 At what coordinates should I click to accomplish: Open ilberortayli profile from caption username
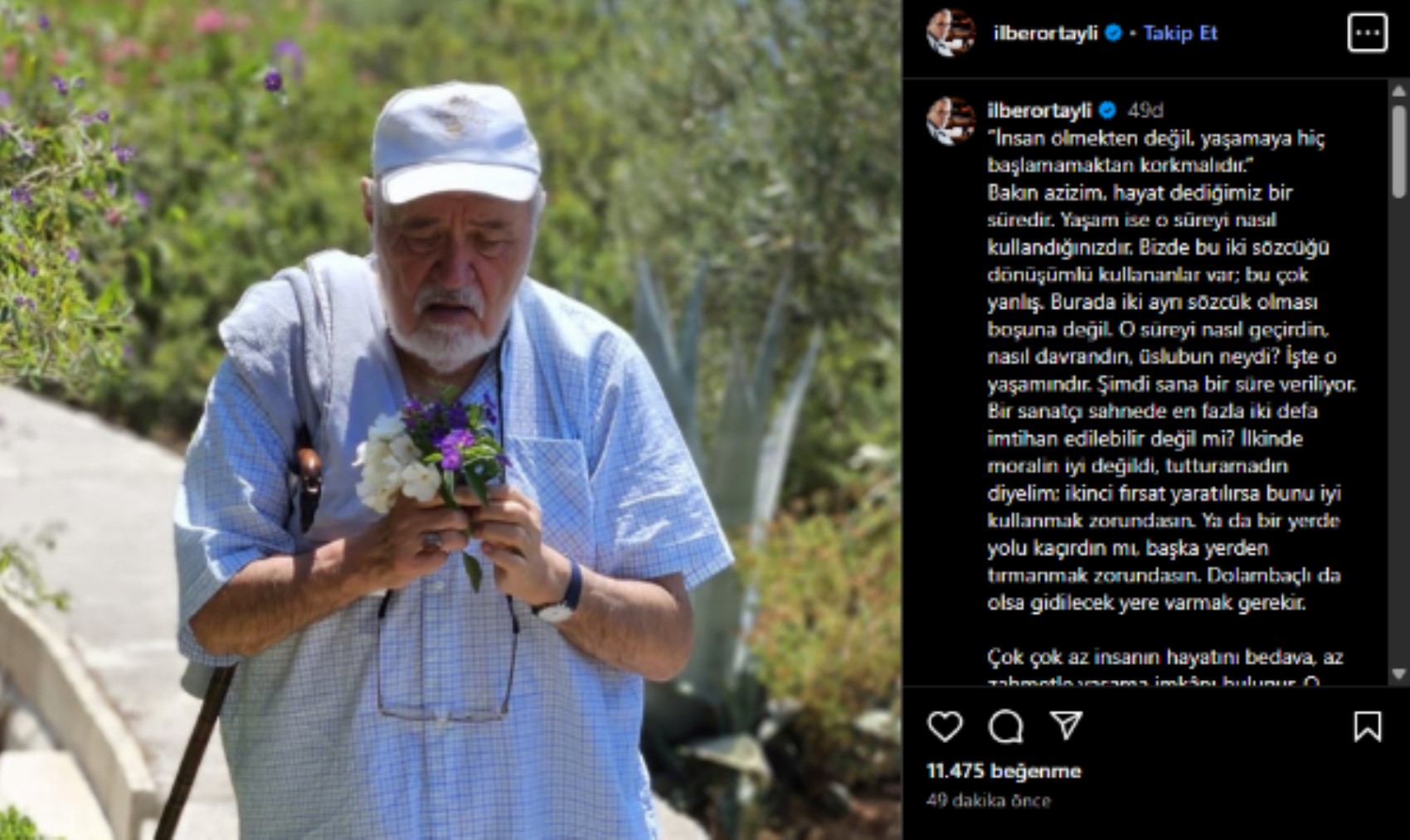[x=1039, y=109]
